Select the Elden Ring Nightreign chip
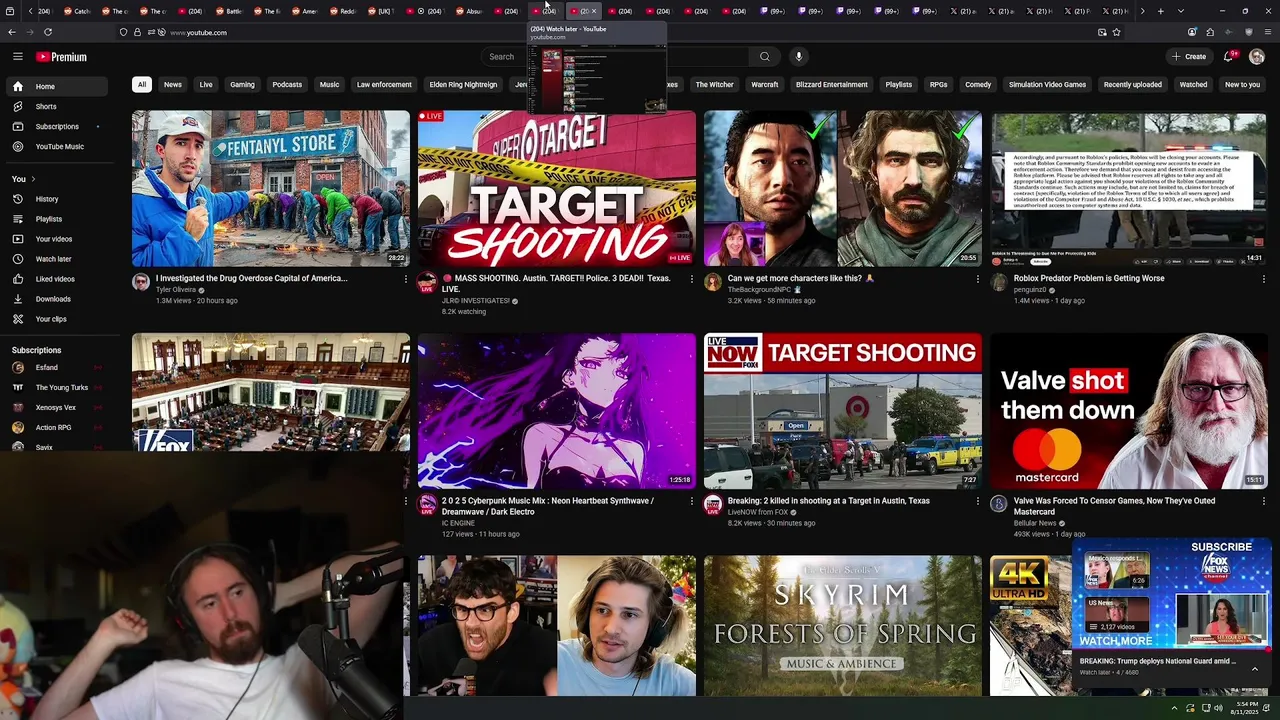The image size is (1280, 720). click(463, 85)
